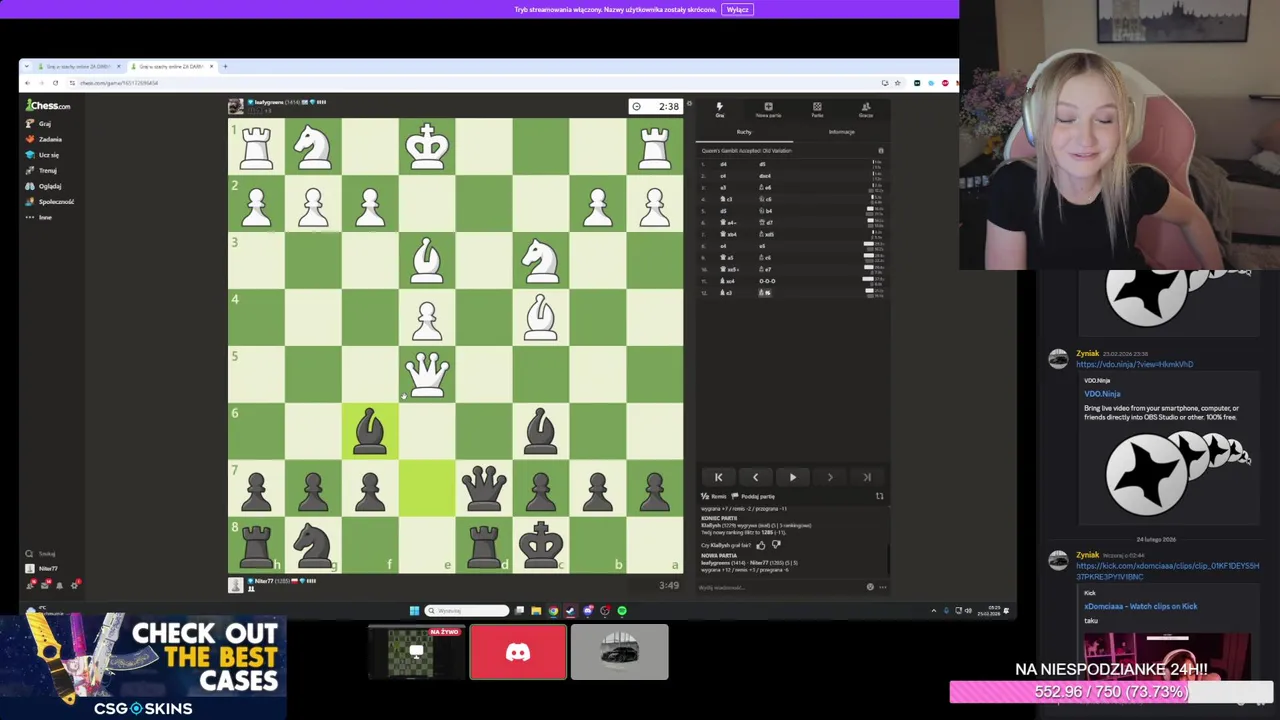Give thumbs down for fair play
This screenshot has height=720, width=1280.
(775, 545)
